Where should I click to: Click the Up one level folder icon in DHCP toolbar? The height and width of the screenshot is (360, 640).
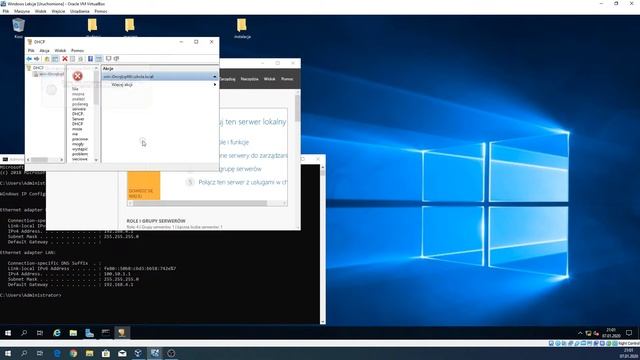[47, 59]
